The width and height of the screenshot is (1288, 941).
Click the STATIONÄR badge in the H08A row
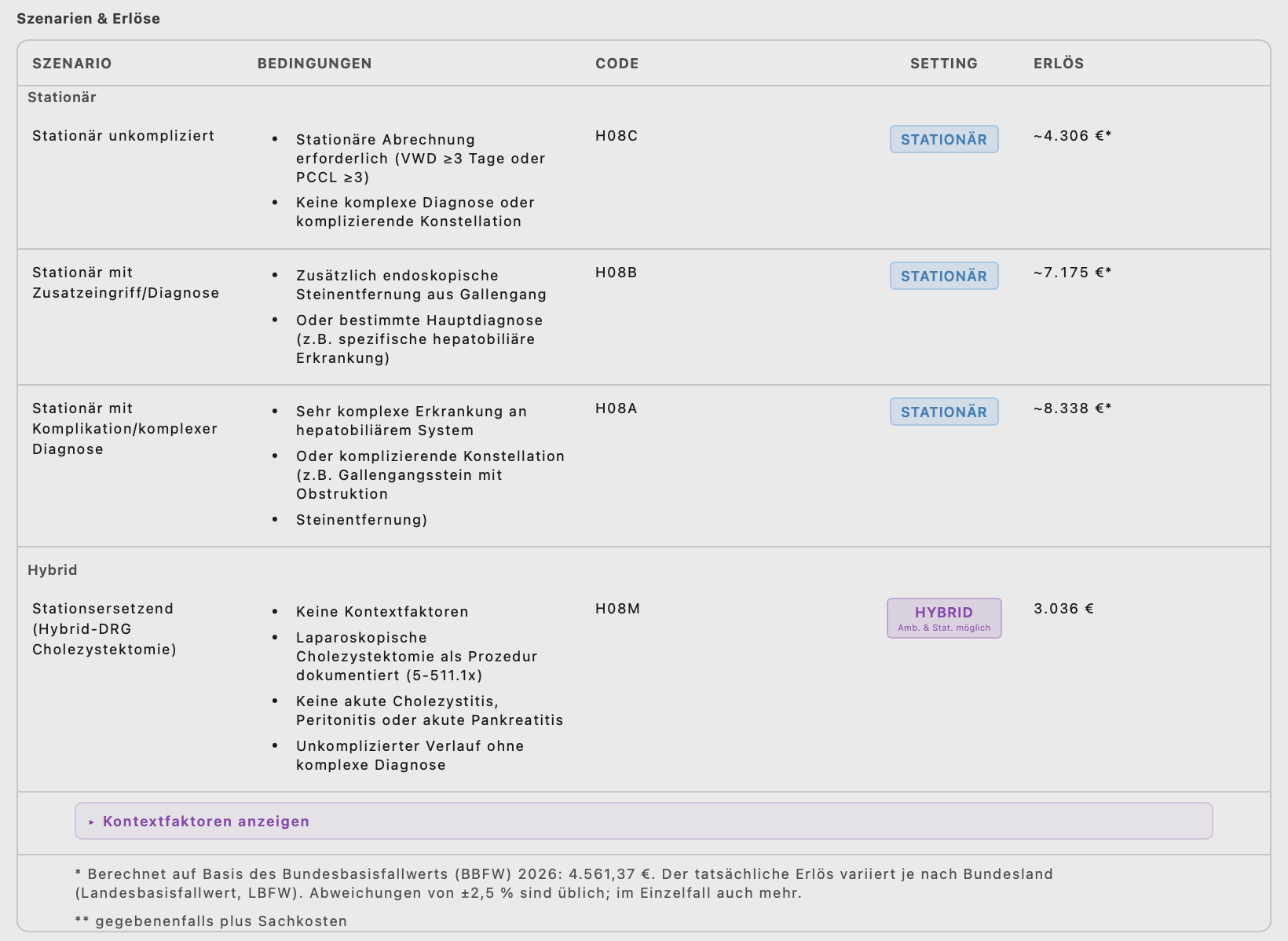click(943, 412)
